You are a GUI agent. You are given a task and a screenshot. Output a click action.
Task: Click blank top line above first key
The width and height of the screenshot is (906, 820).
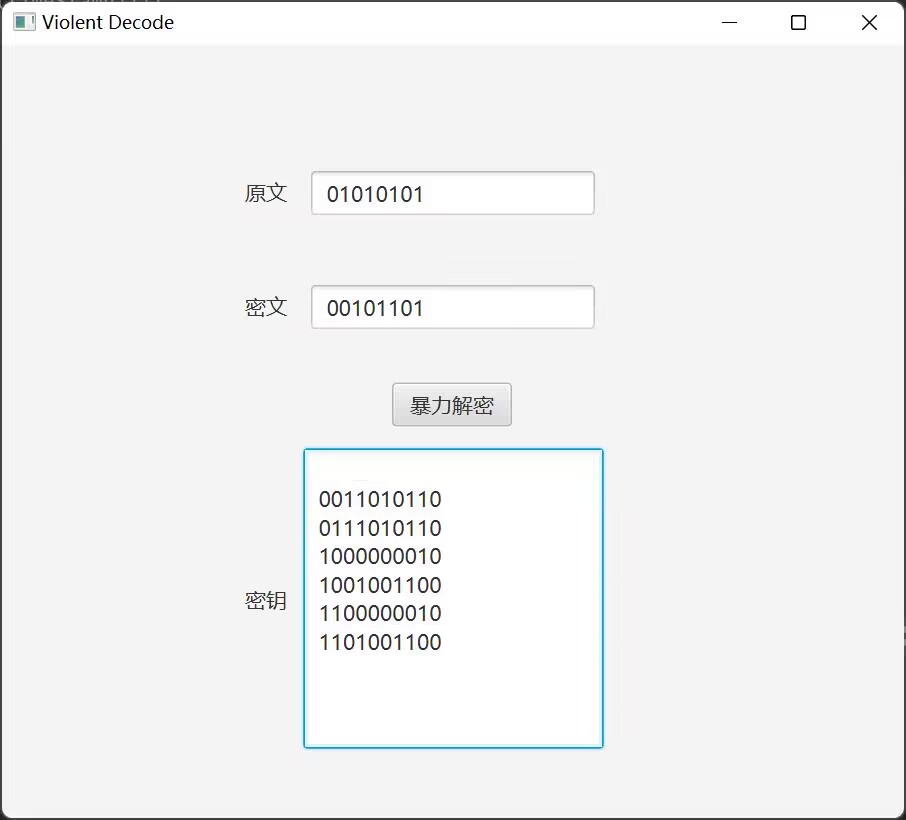(x=452, y=471)
